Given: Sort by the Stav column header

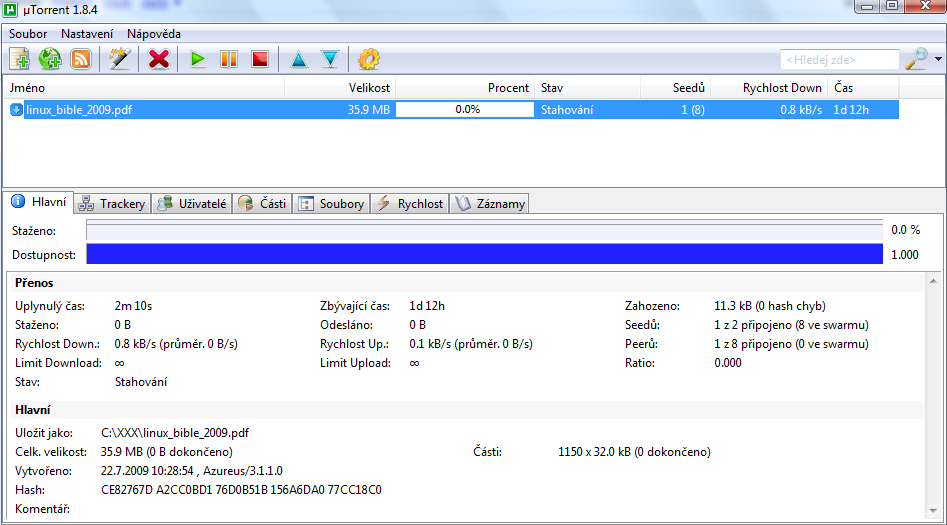Looking at the screenshot, I should pos(587,88).
